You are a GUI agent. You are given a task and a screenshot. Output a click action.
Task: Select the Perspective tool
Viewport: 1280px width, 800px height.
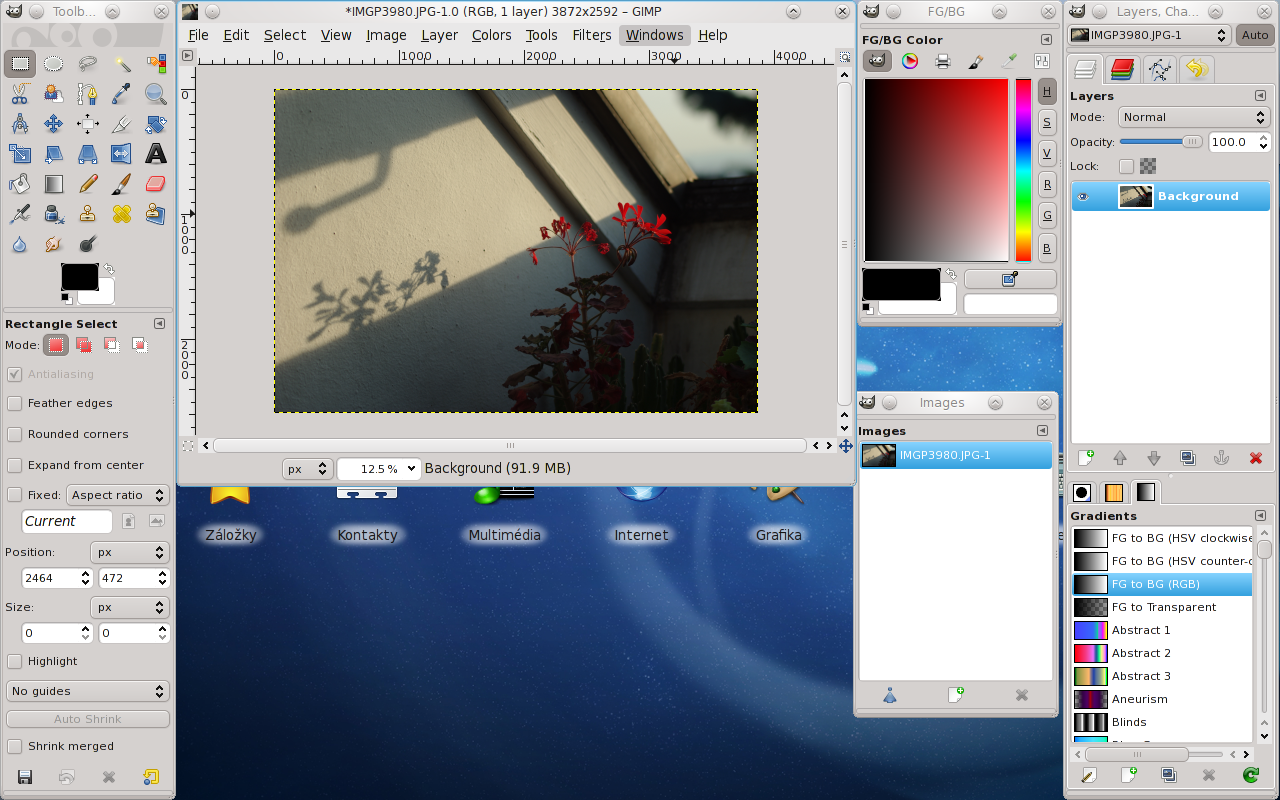pos(88,154)
